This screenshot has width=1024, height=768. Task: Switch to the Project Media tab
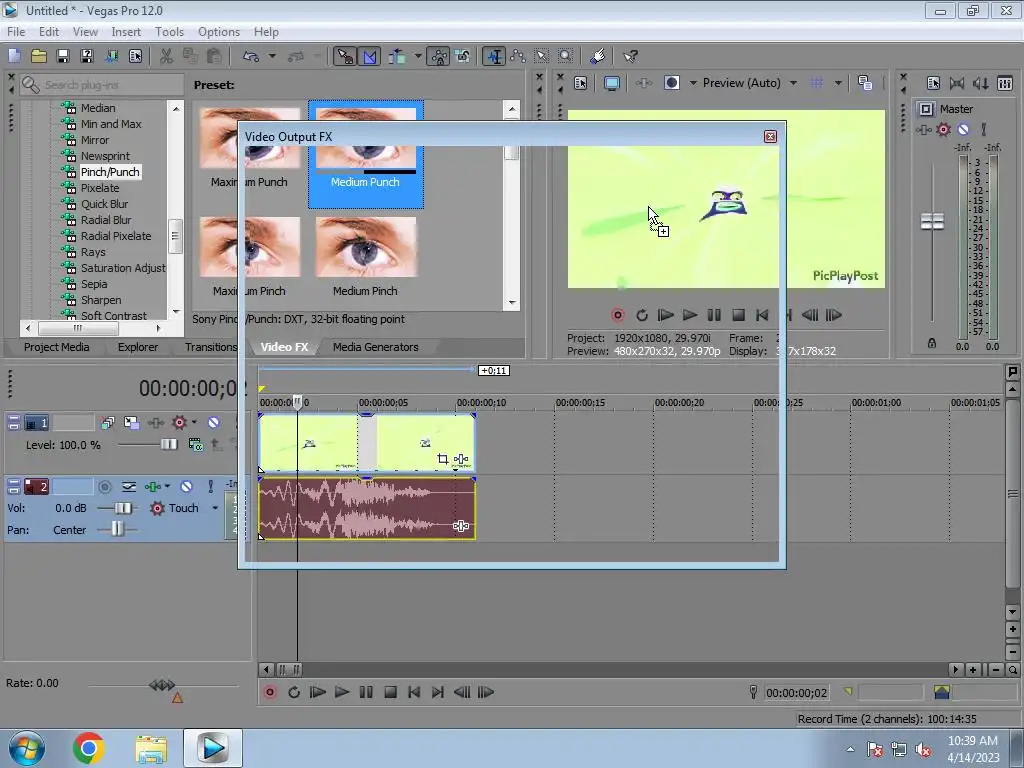click(57, 347)
